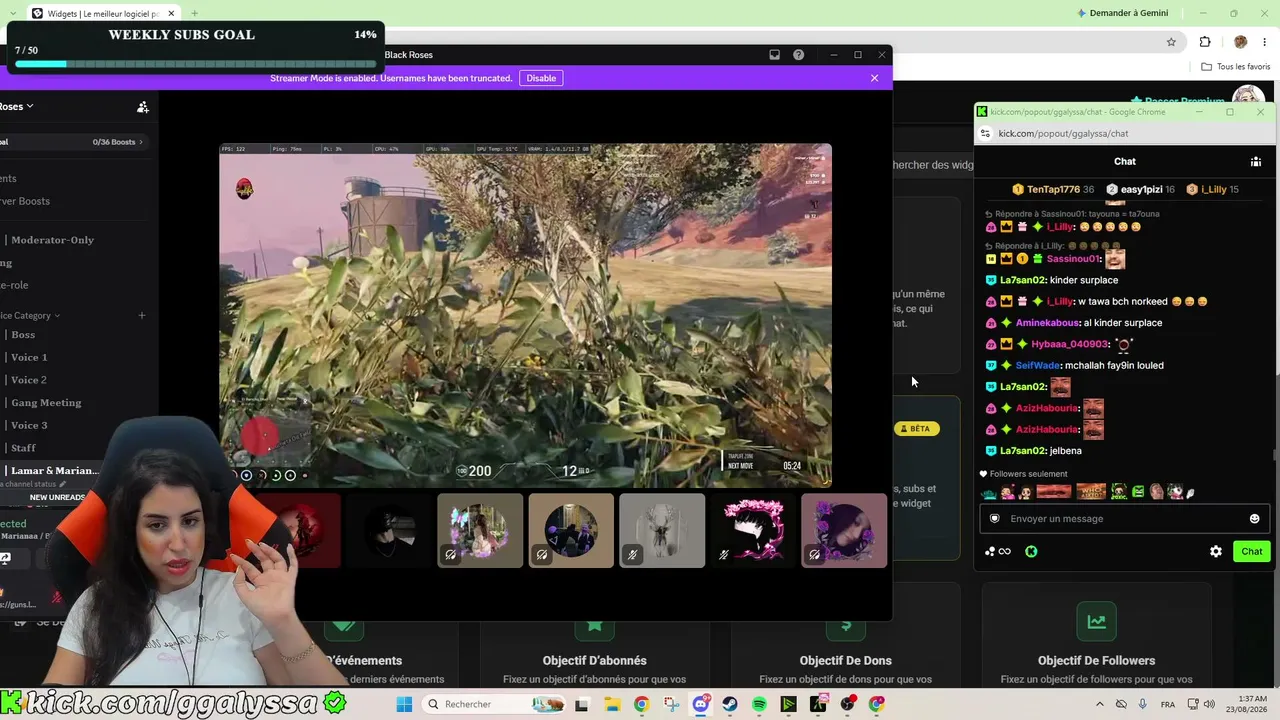Open Demander à Gemini button
The height and width of the screenshot is (720, 1280).
coord(1122,13)
